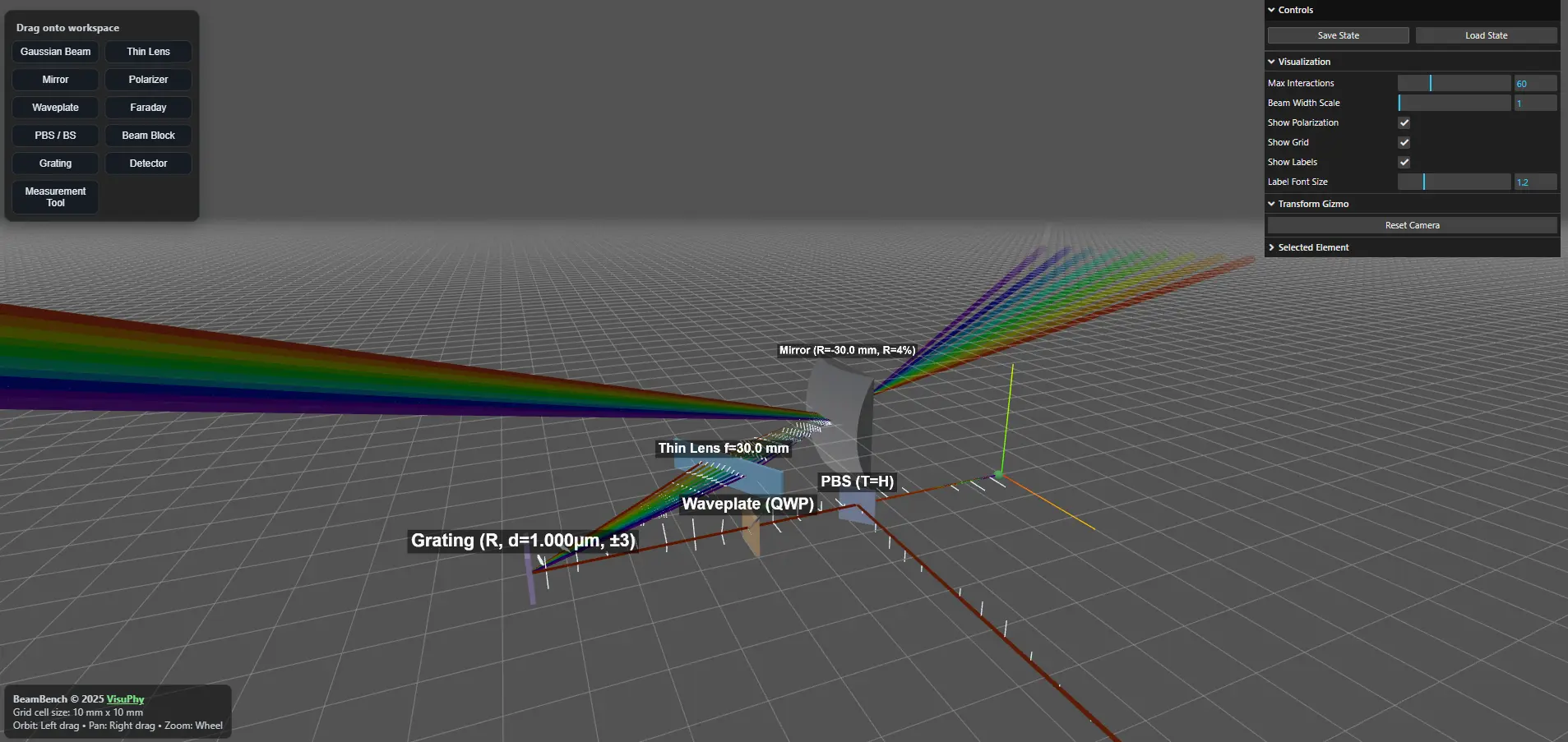1568x742 pixels.
Task: Select the Measurement Tool
Action: tap(55, 196)
